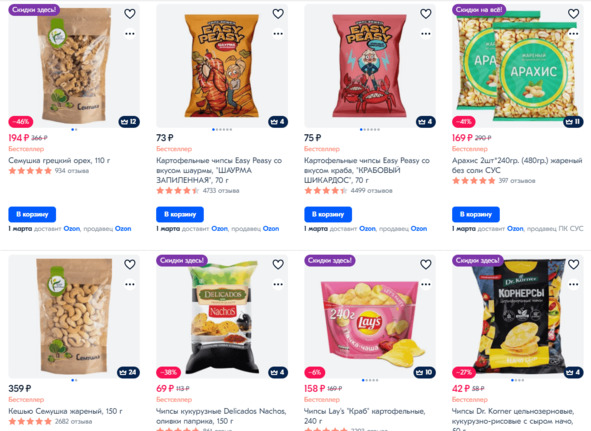591x431 pixels.
Task: Open three-dot menu on Dr. Korner chips
Action: coord(573,284)
